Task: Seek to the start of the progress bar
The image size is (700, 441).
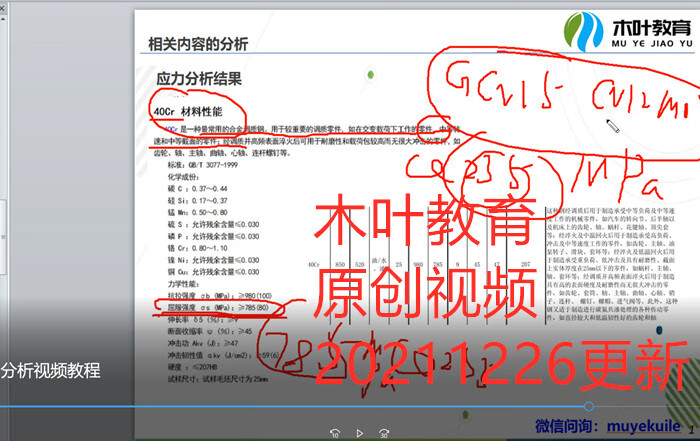Action: tap(3, 406)
